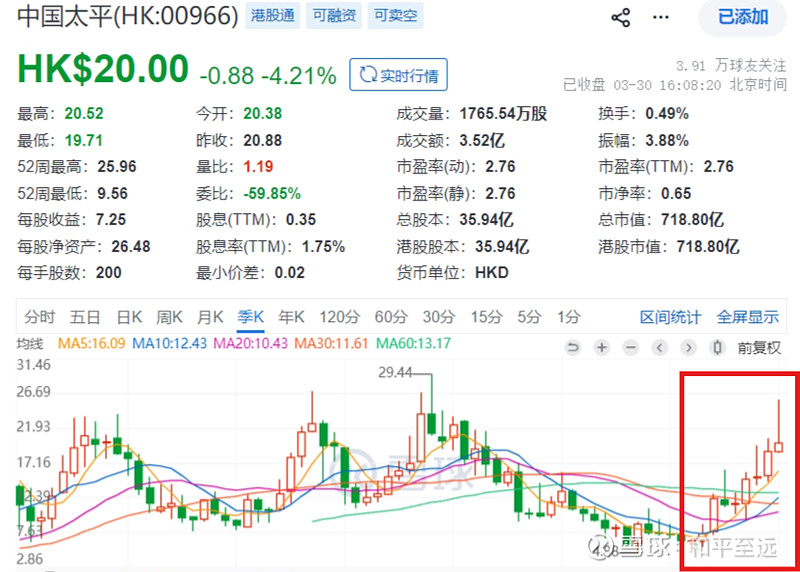Click the stock title 中国太平(HK:00966)
Image resolution: width=800 pixels, height=572 pixels.
coord(128,16)
